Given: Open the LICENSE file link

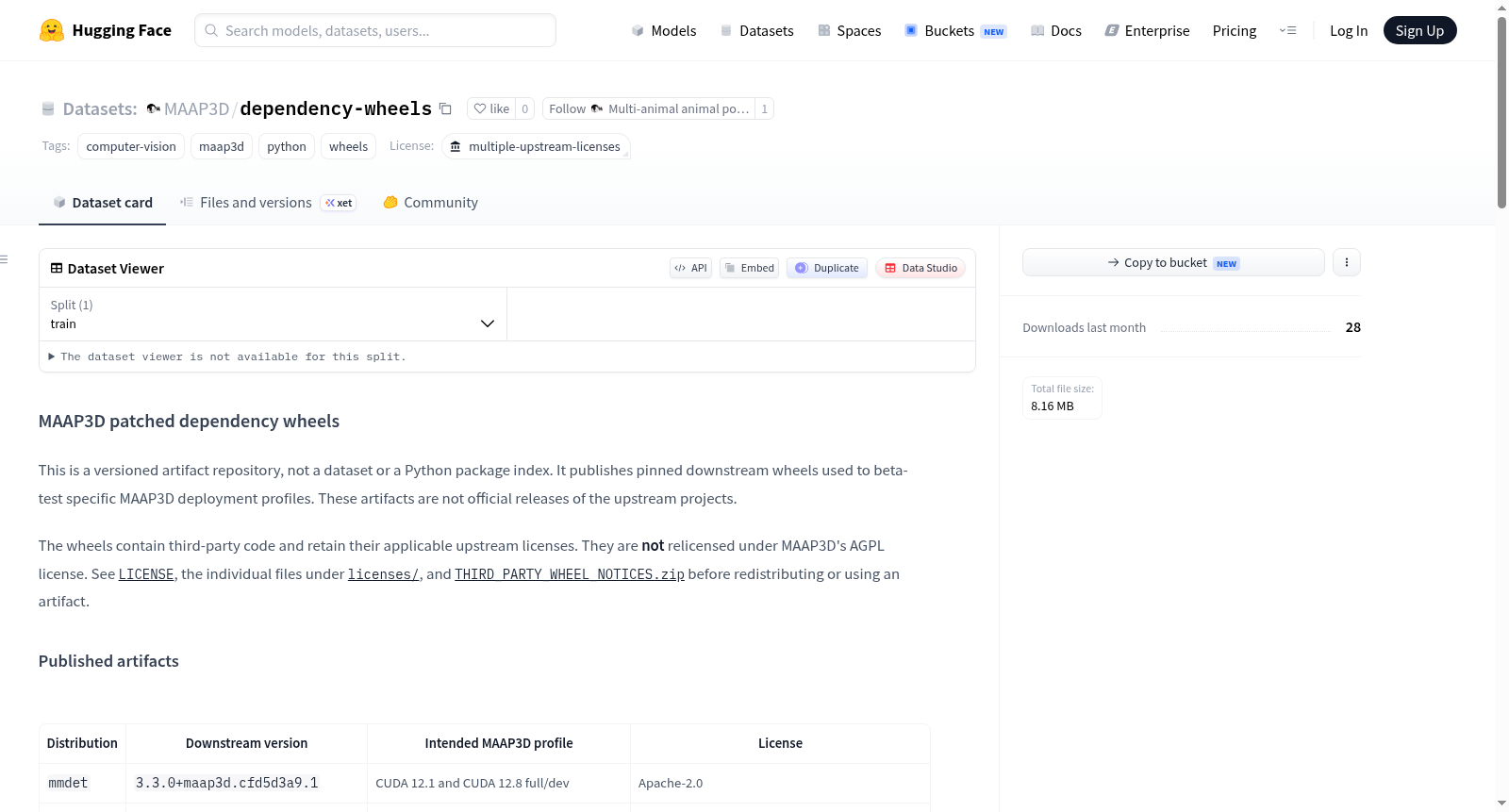Looking at the screenshot, I should (146, 574).
